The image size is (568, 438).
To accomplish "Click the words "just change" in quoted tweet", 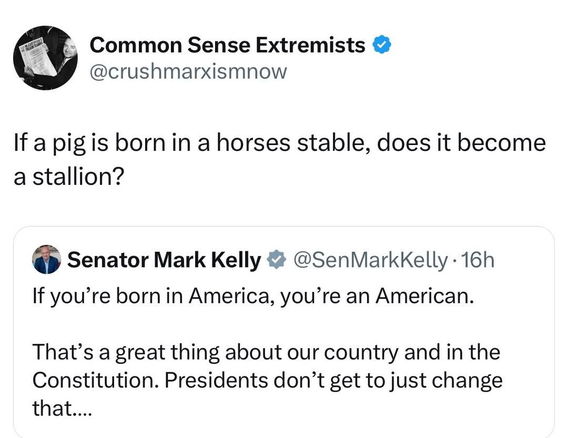I will 446,381.
